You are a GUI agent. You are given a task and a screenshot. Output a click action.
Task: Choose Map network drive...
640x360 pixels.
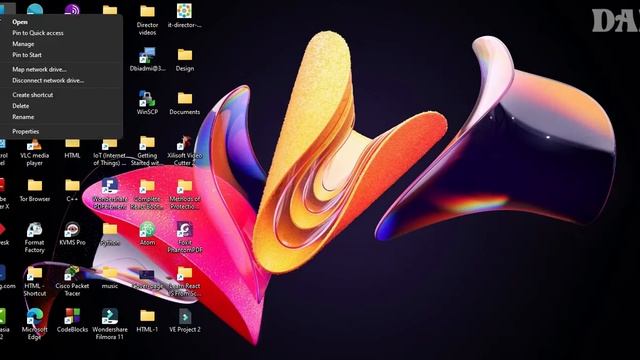pos(40,69)
